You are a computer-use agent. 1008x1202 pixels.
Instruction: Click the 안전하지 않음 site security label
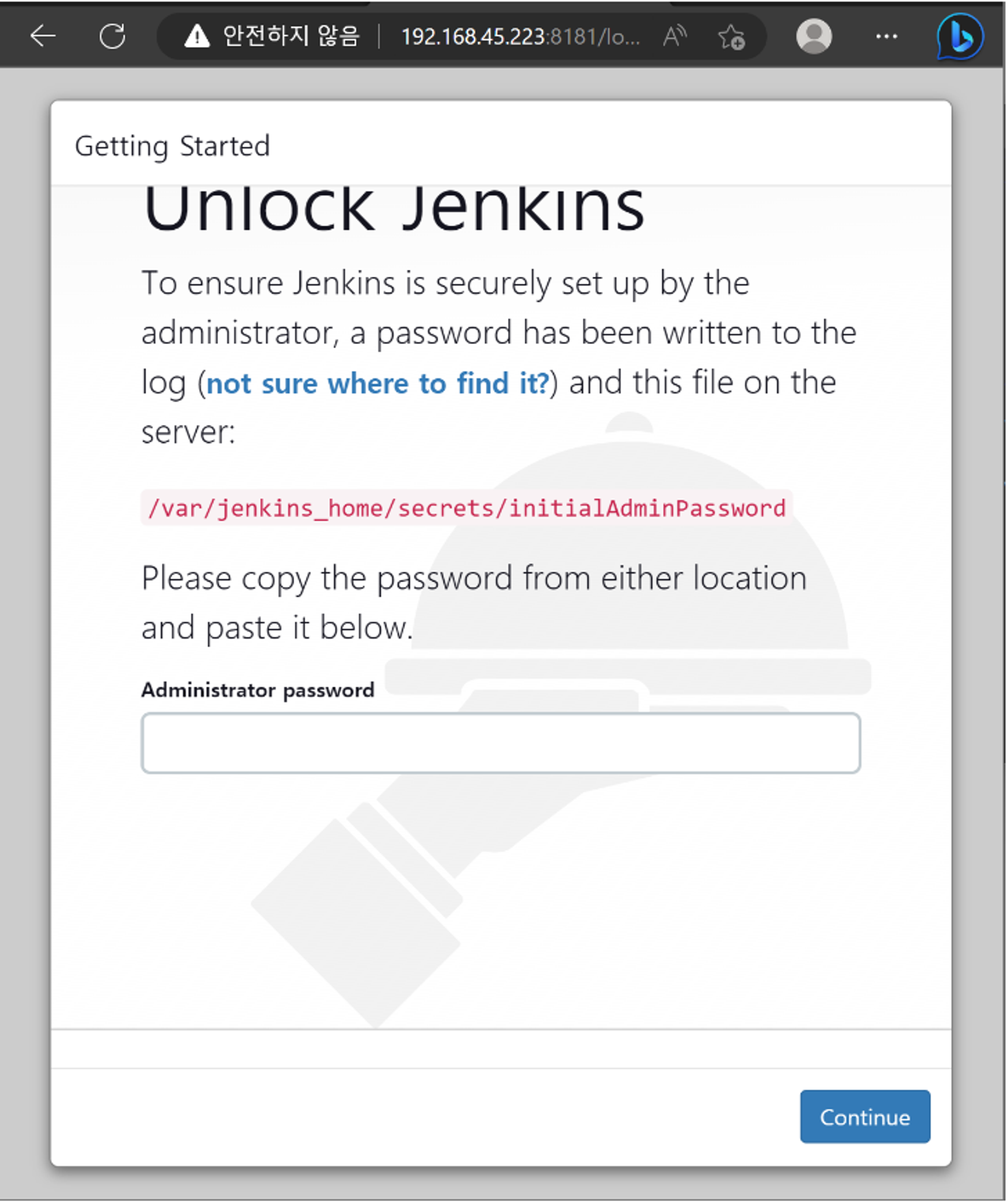click(x=291, y=36)
